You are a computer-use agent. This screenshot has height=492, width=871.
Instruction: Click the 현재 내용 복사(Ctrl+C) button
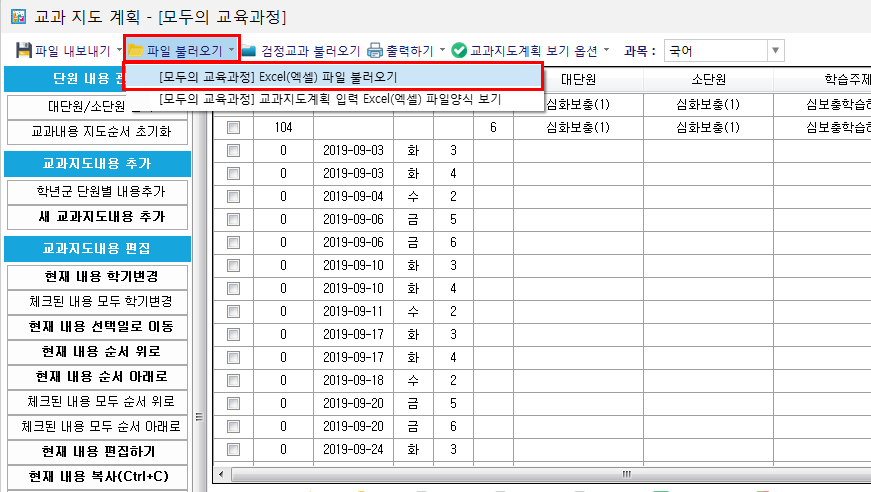(x=98, y=476)
